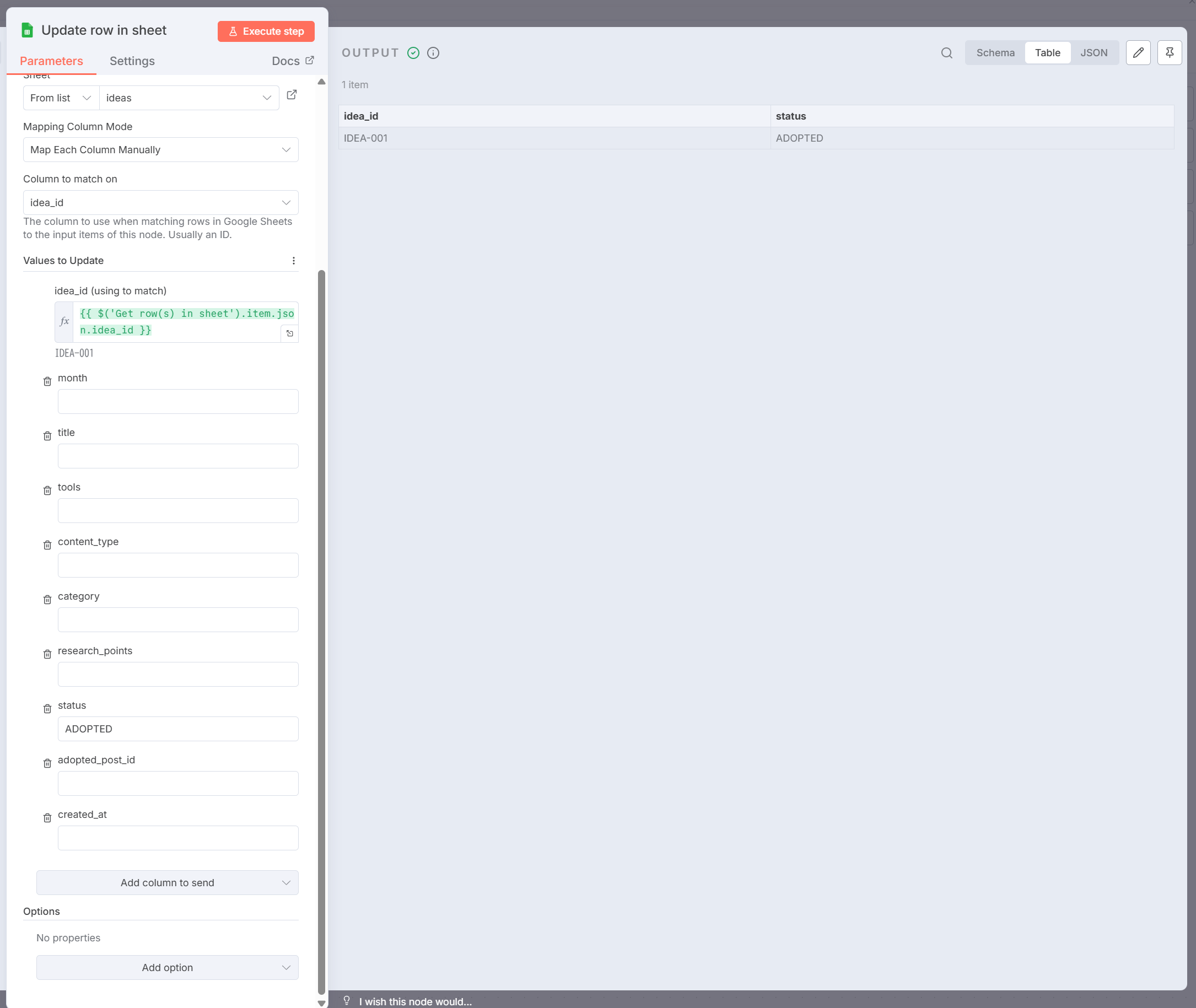Open the ideas sheet external link icon

tap(292, 95)
